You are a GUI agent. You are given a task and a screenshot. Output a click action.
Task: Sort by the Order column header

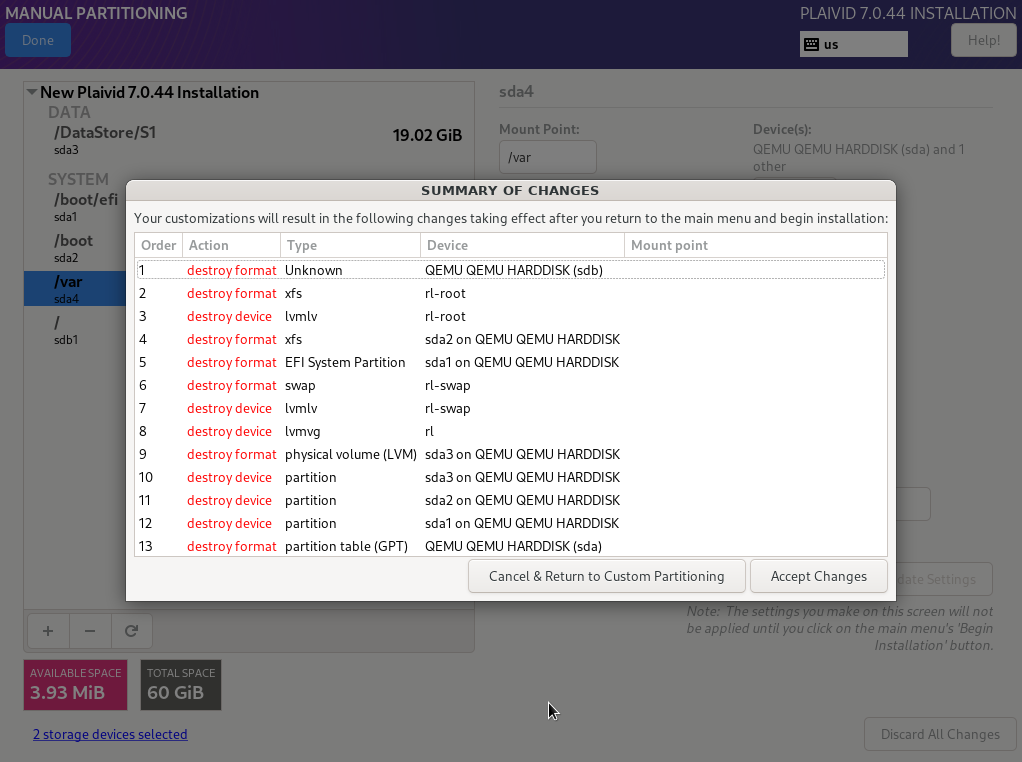(x=159, y=245)
